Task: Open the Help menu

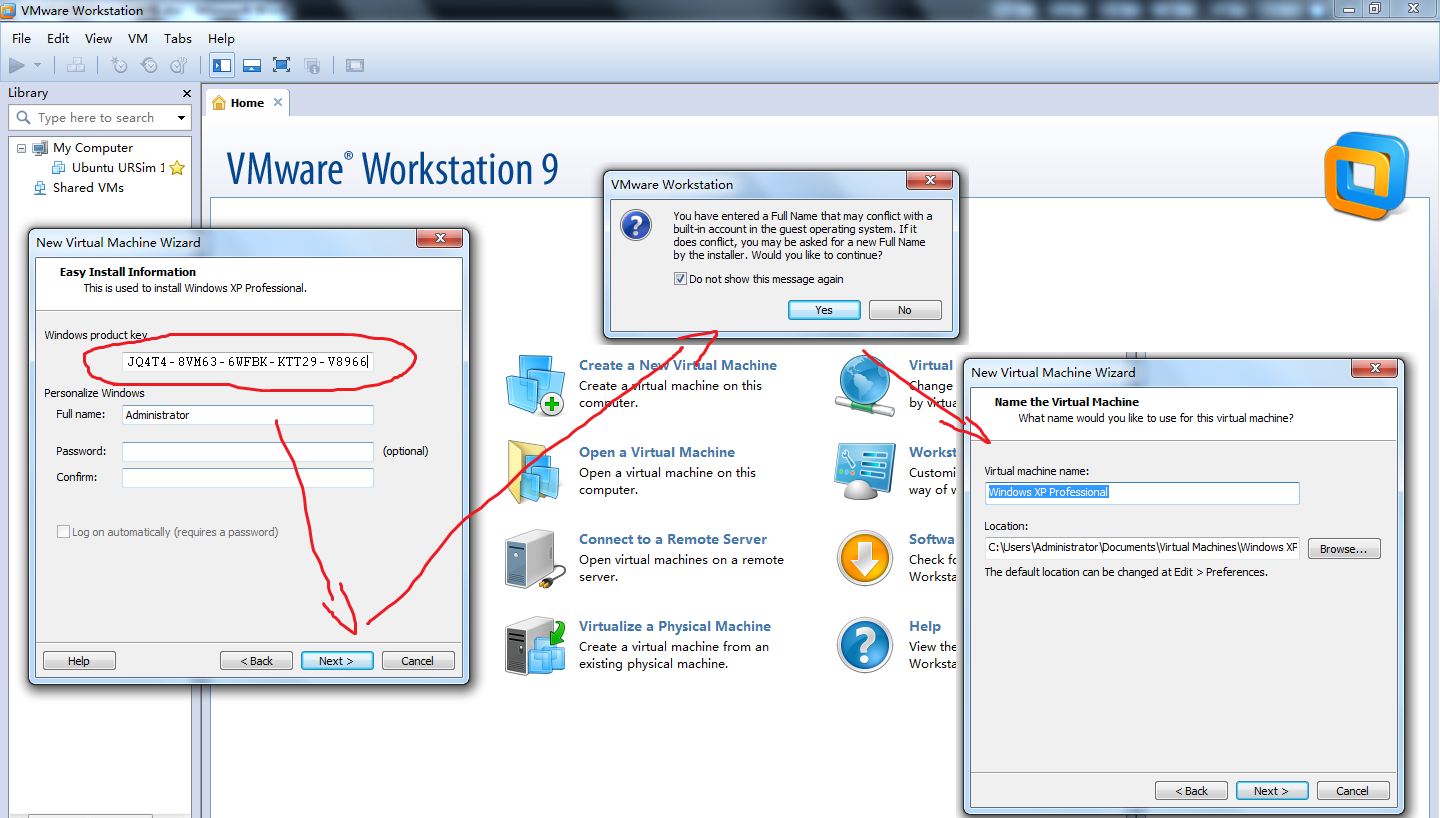Action: (221, 38)
